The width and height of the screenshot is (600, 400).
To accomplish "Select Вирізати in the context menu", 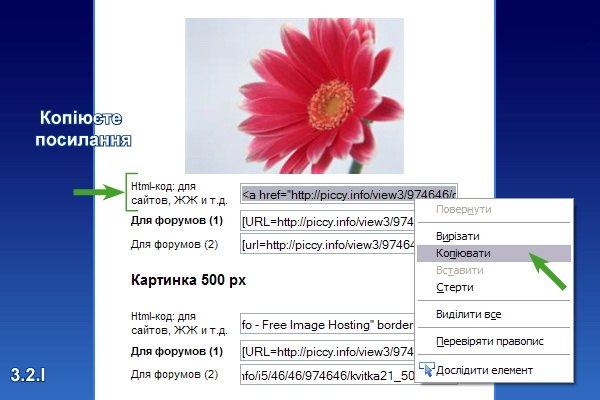I will [458, 236].
